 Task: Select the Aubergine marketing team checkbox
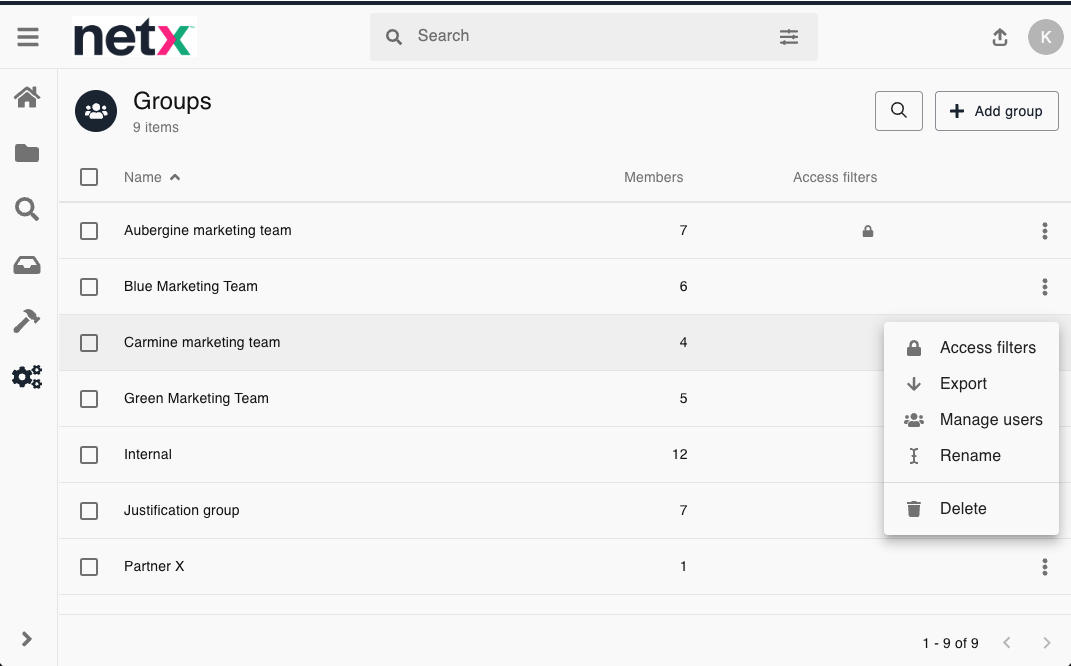89,231
